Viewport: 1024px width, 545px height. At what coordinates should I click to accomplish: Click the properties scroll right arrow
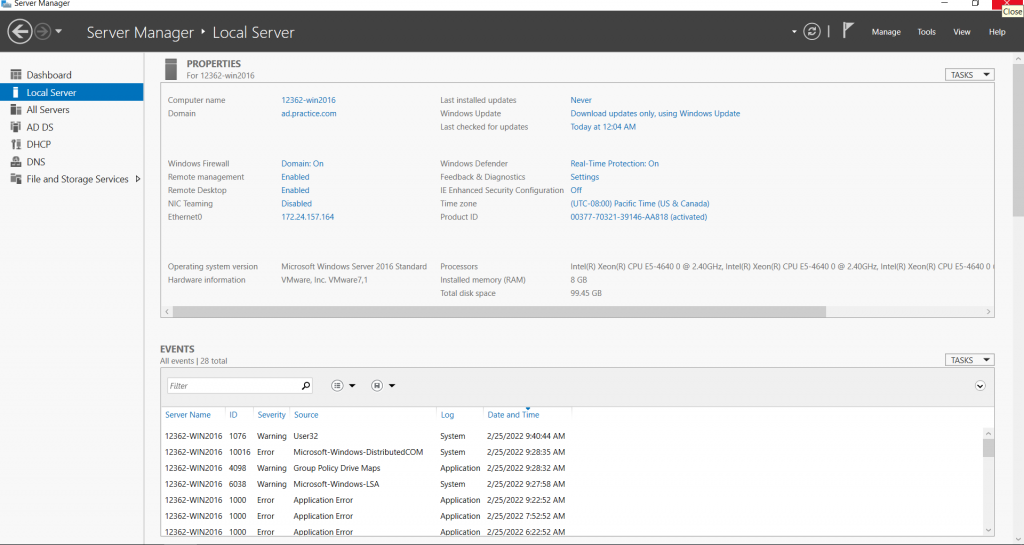pos(988,312)
